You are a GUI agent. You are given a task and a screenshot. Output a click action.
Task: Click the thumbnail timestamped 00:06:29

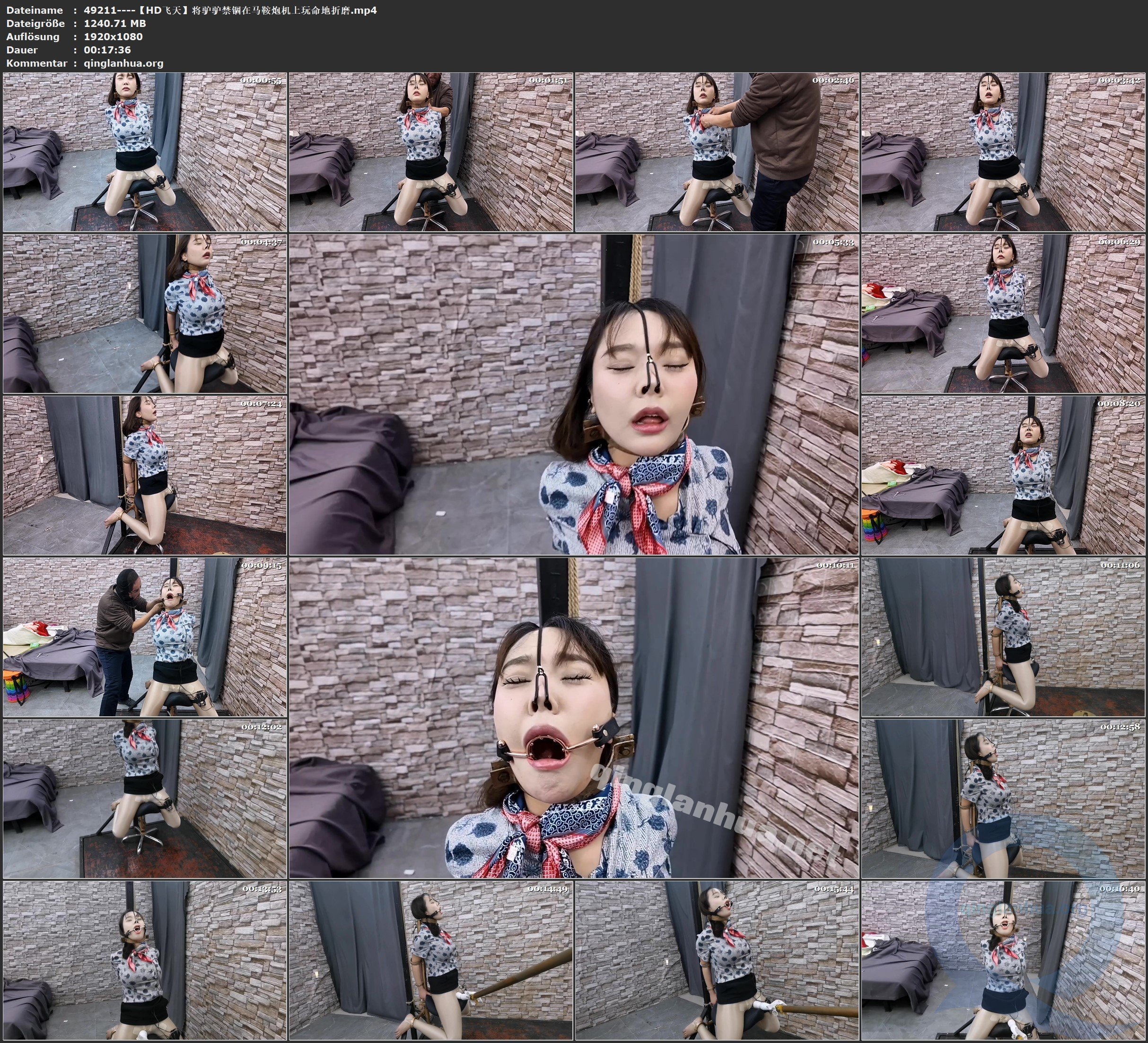tap(1003, 313)
